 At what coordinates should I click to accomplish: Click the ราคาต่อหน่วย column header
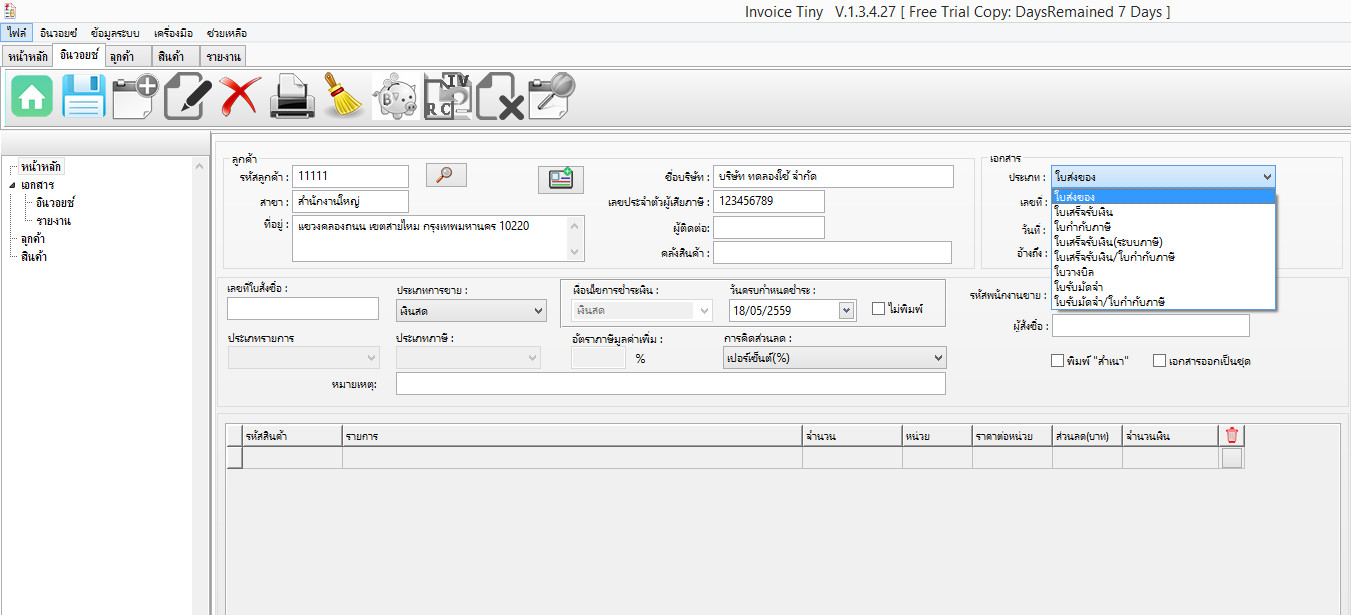point(1012,436)
